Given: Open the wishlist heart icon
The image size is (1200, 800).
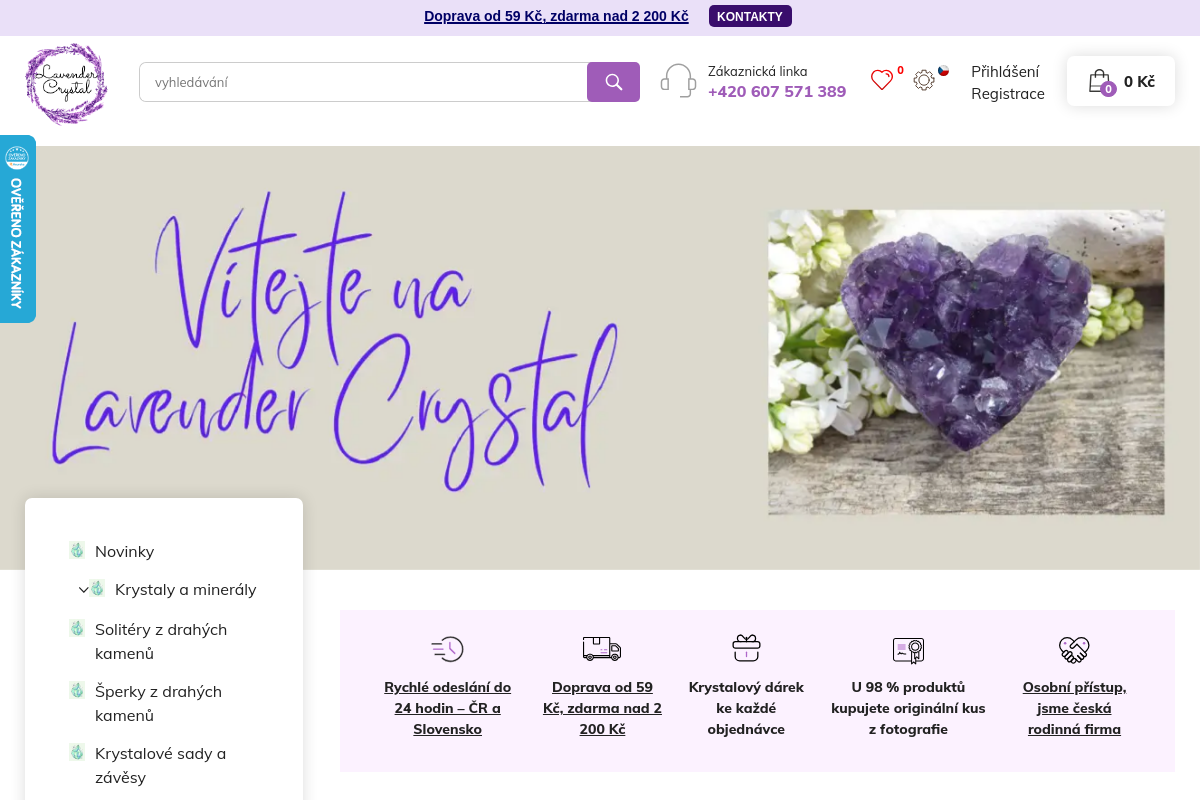Looking at the screenshot, I should [882, 80].
